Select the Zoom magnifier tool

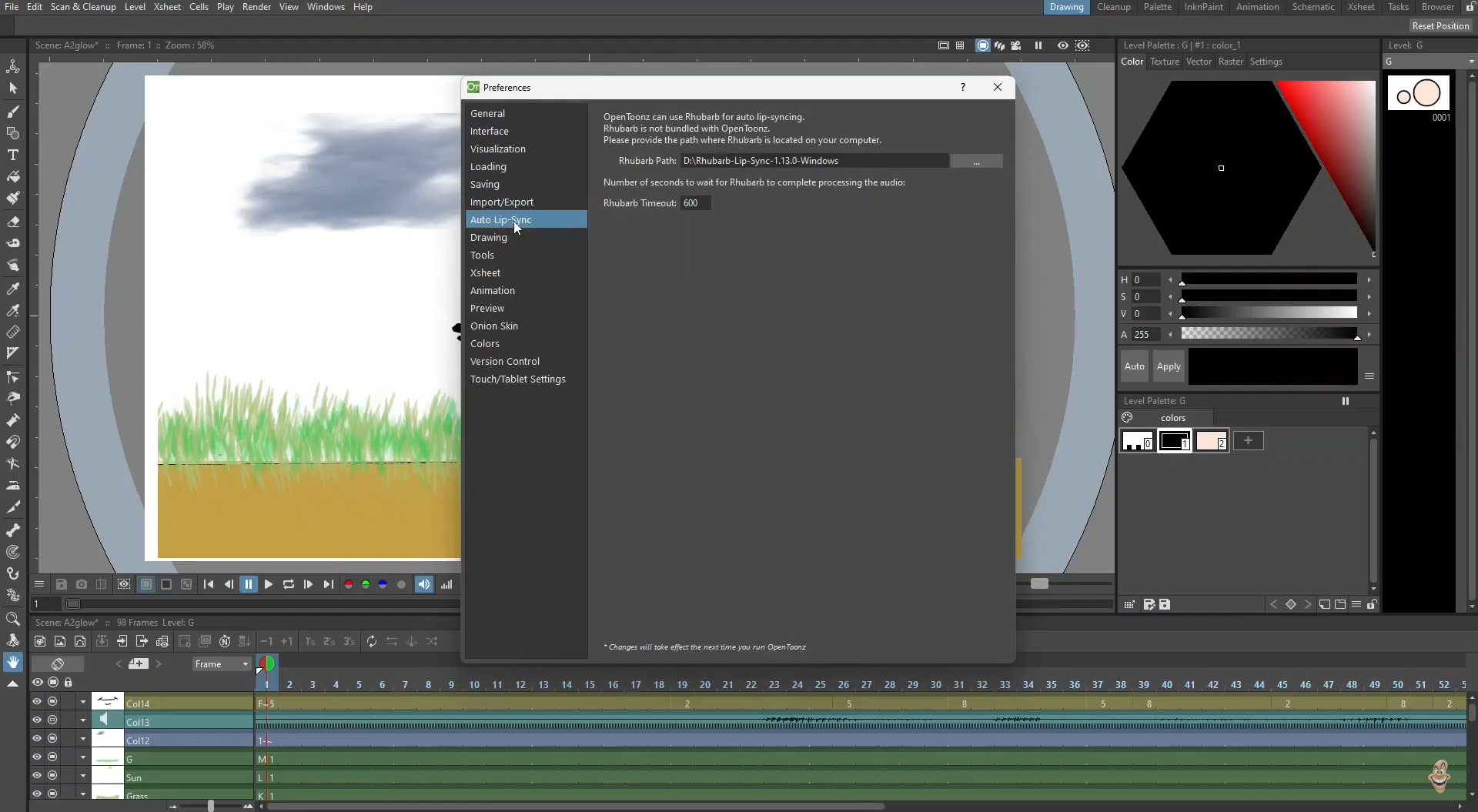[13, 619]
